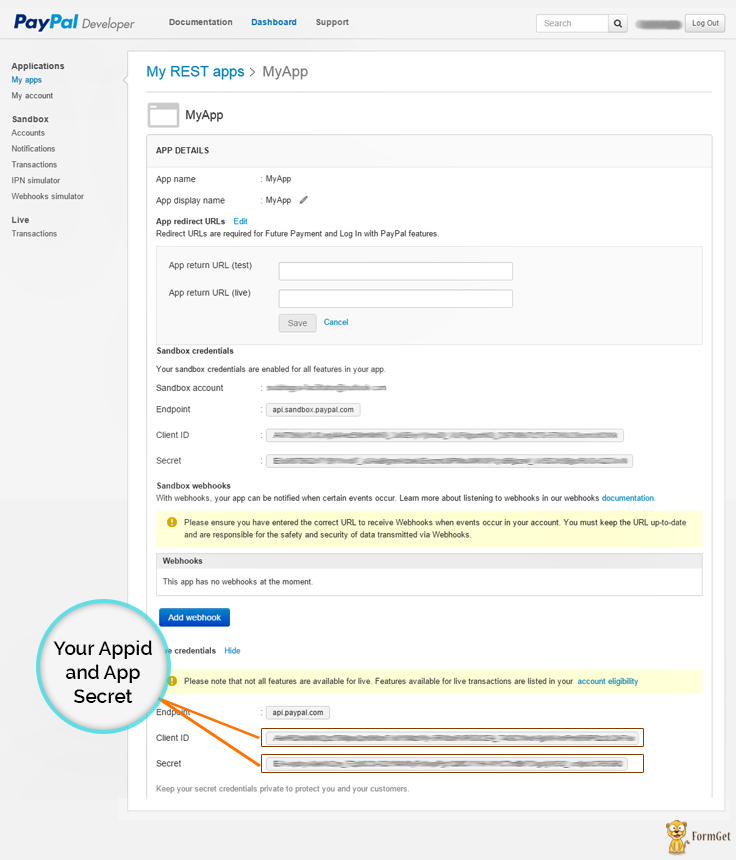Click the live Secret field

[x=446, y=763]
